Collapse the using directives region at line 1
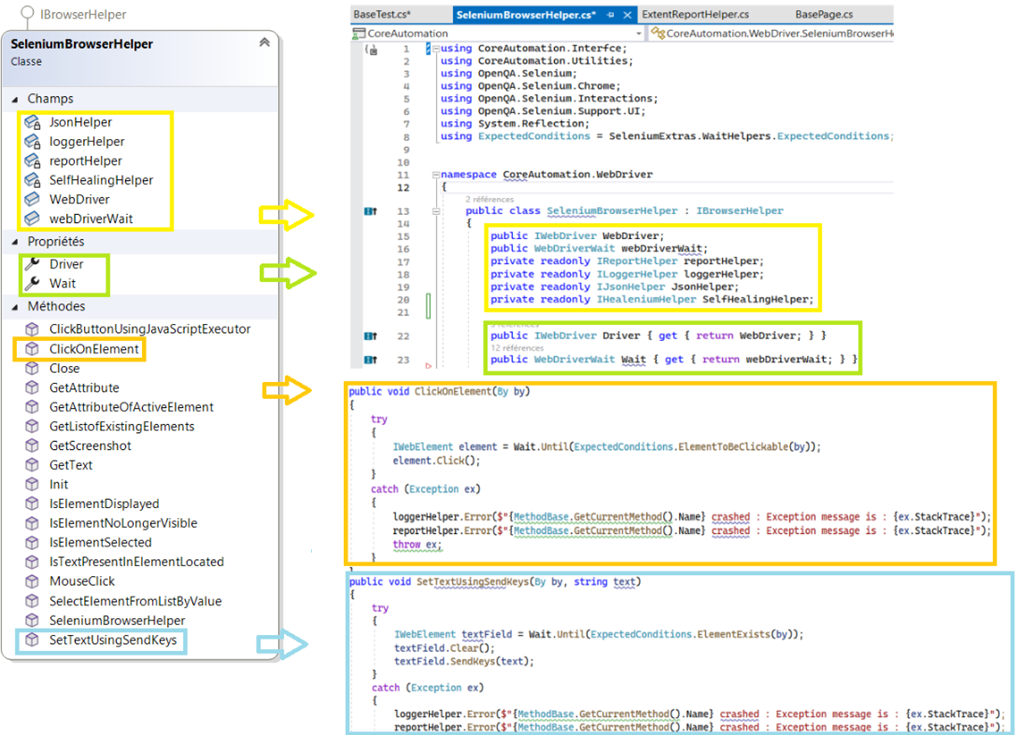This screenshot has width=1020, height=735. point(436,49)
